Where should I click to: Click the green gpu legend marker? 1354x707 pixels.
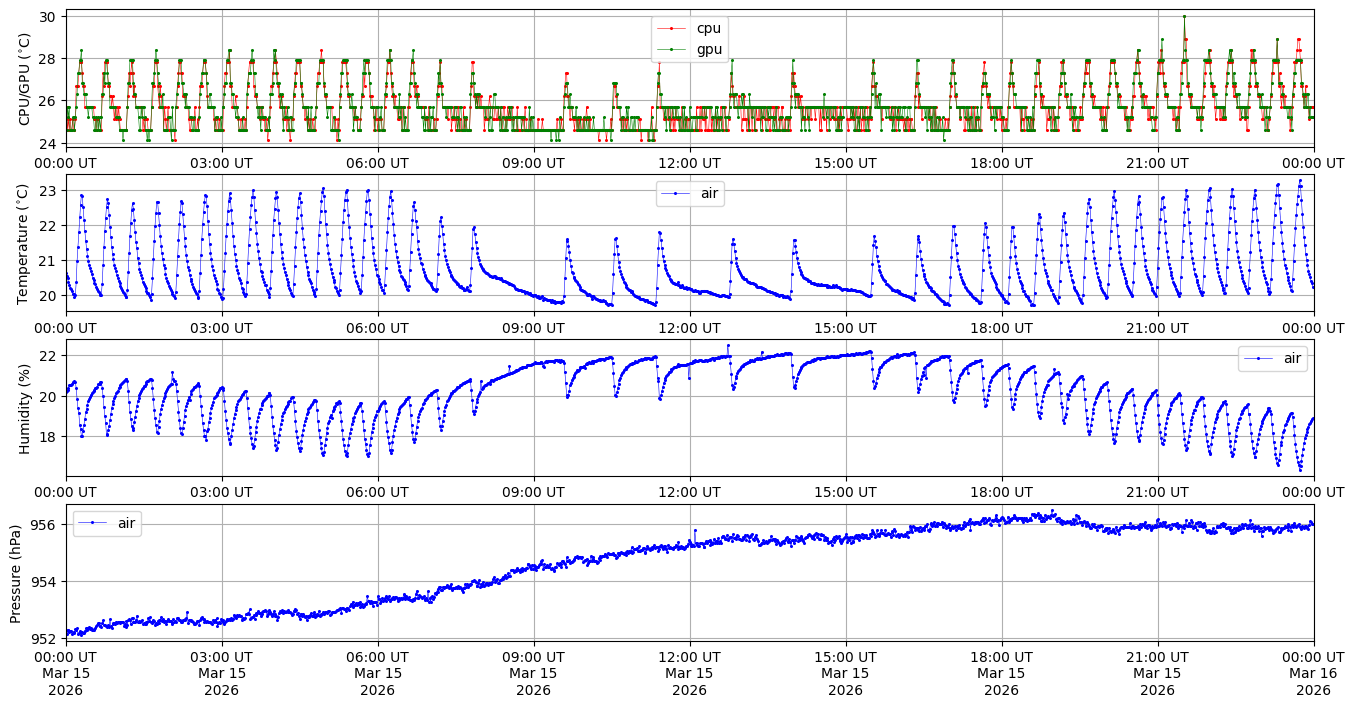point(673,48)
